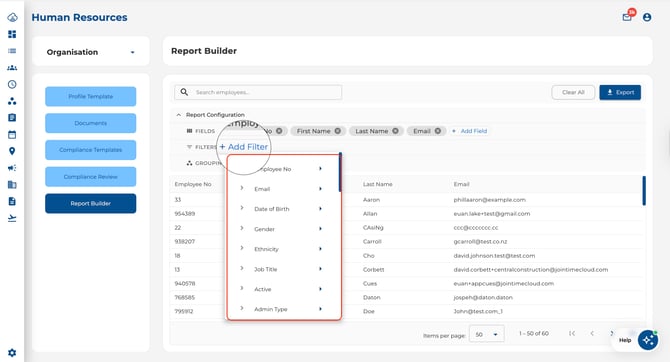Click the sparkle AI assistant button

(x=648, y=340)
